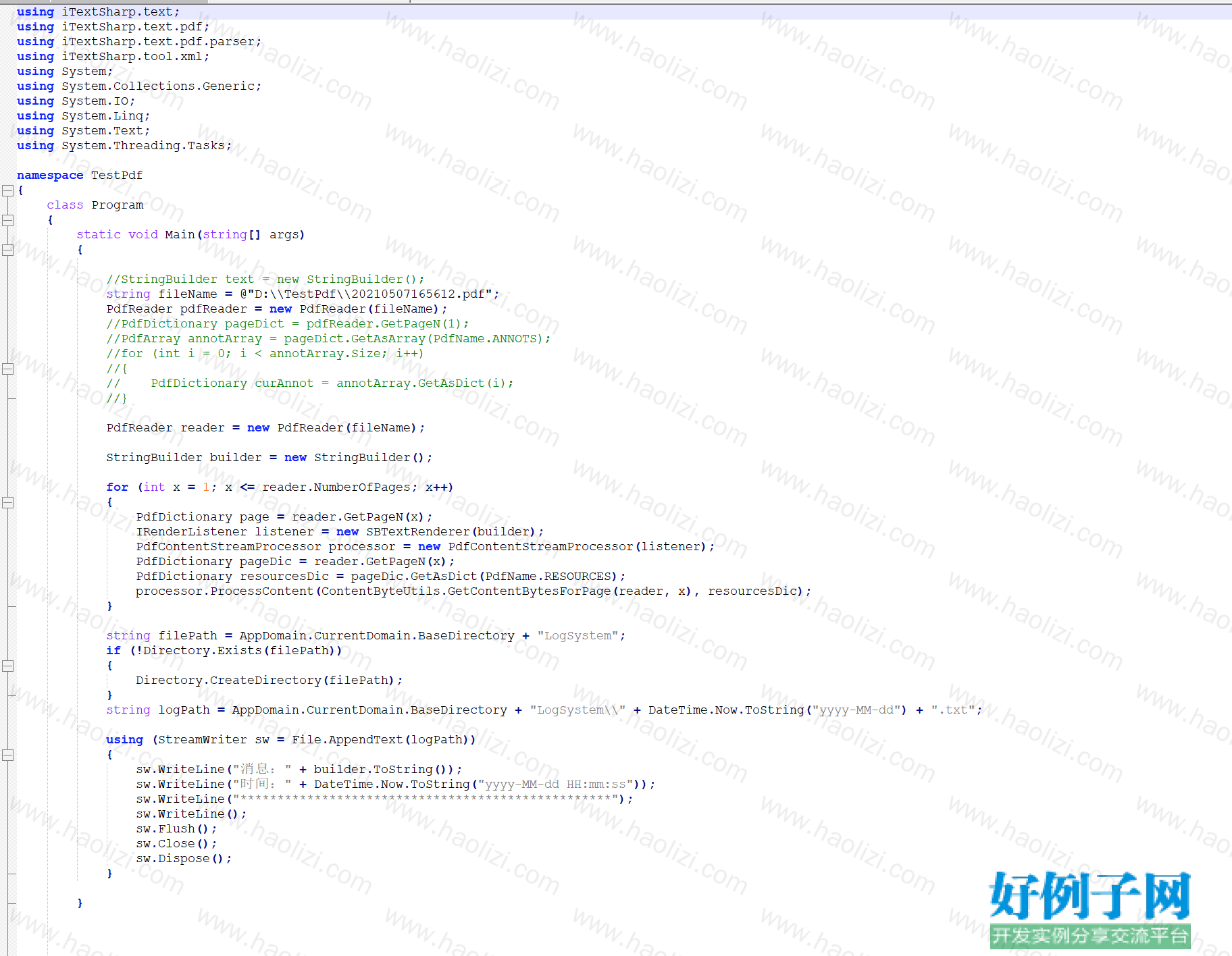The height and width of the screenshot is (956, 1232).
Task: Collapse the using StreamWriter block fold marker
Action: (8, 755)
